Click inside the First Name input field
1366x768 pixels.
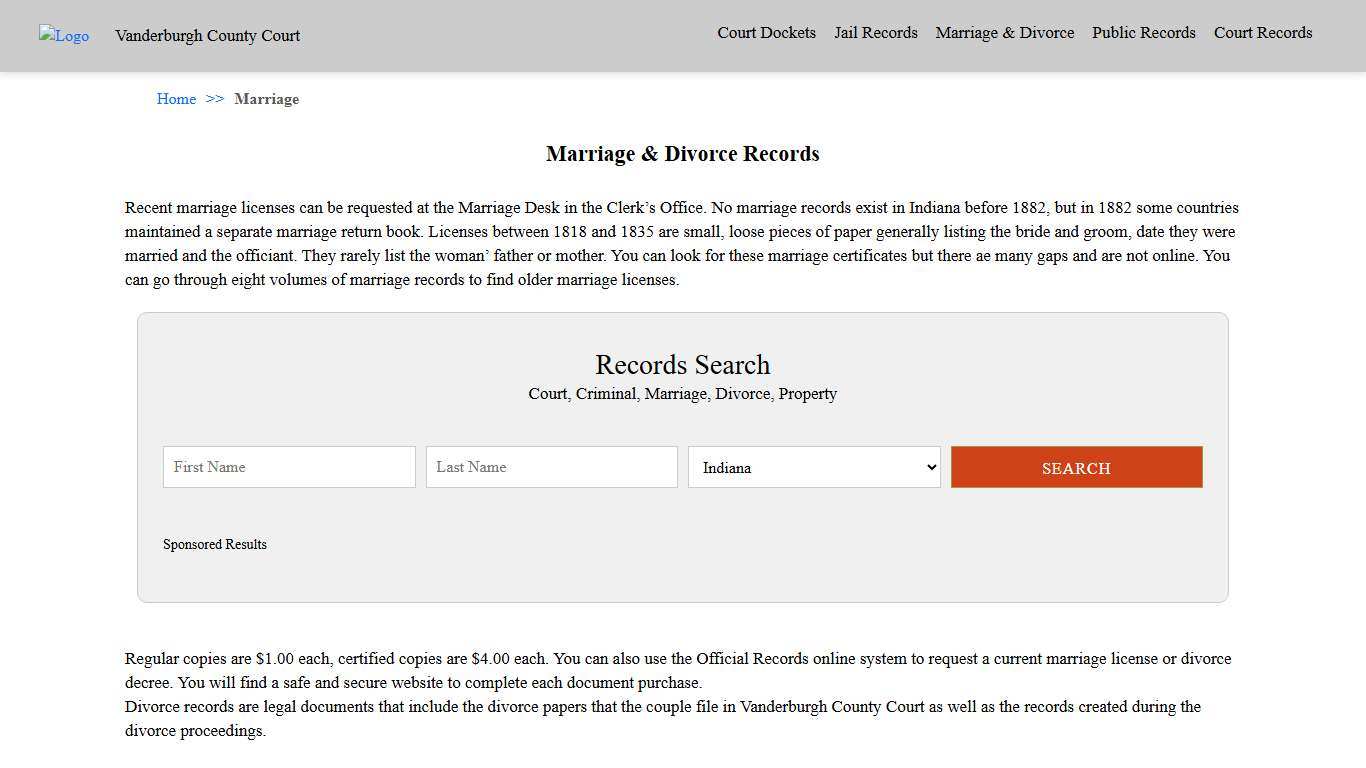(x=288, y=467)
